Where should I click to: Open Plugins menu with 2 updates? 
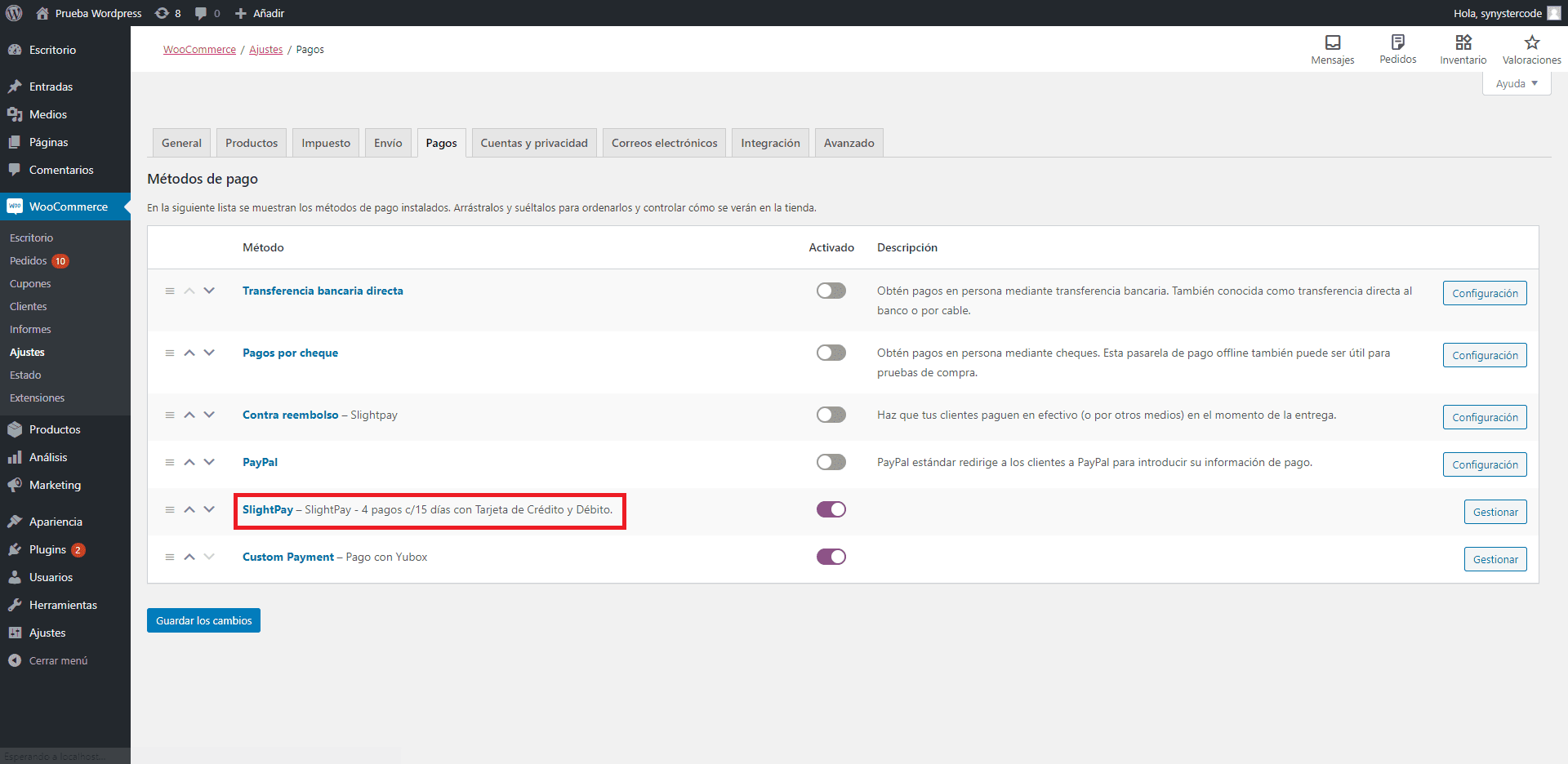pyautogui.click(x=65, y=549)
